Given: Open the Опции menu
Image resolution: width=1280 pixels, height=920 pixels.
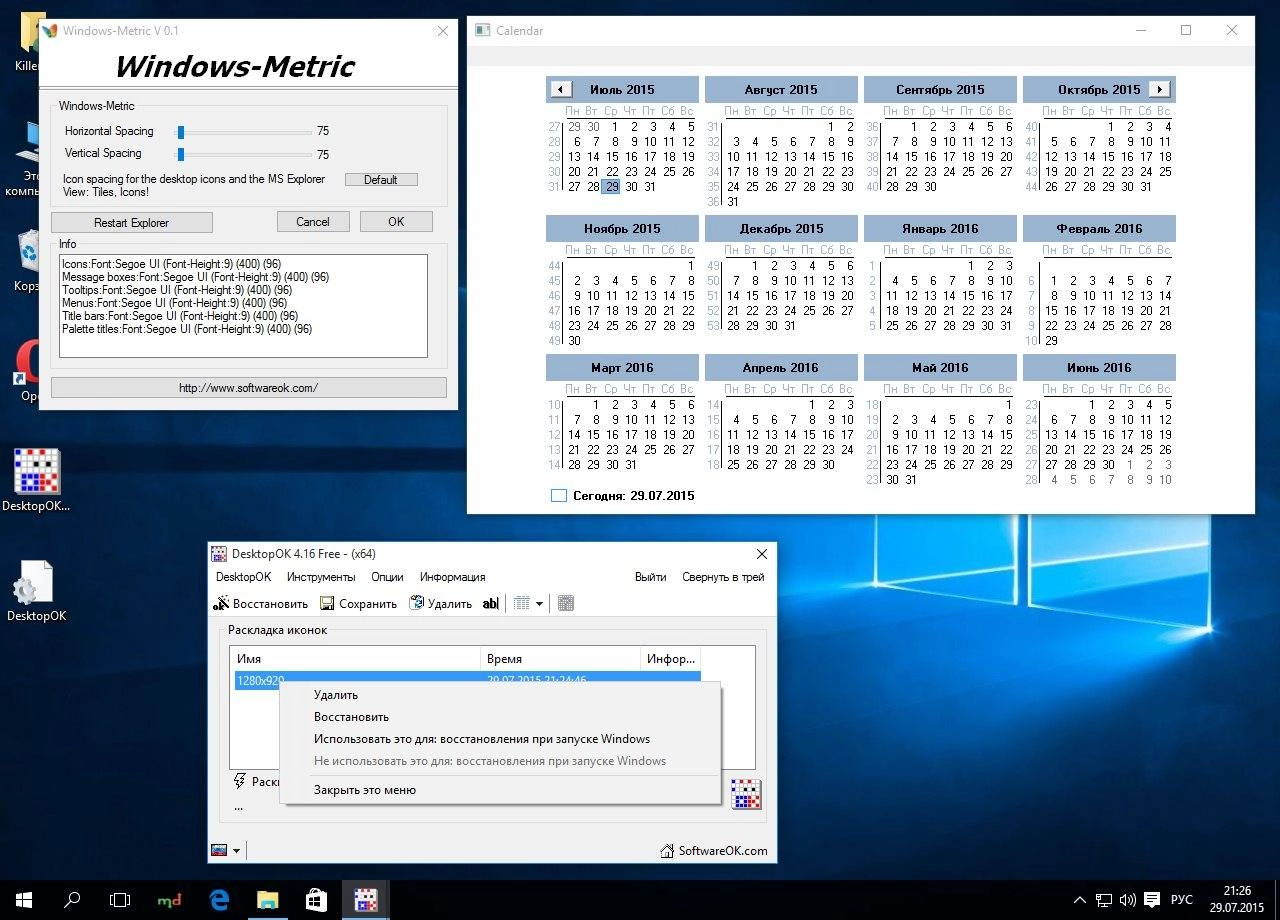Looking at the screenshot, I should 387,577.
